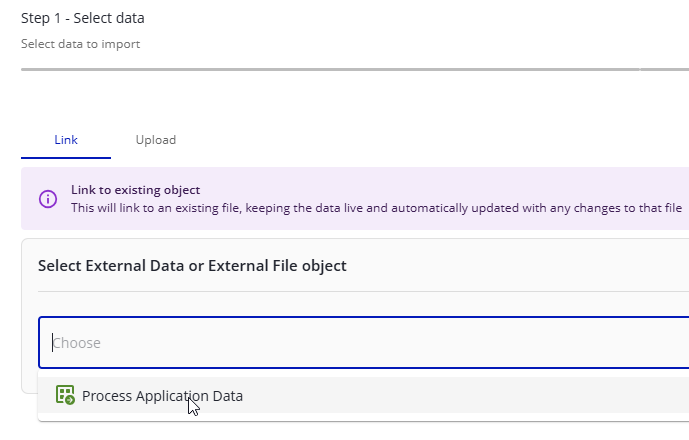The image size is (689, 440).
Task: Click the step progress bar line
Action: pyautogui.click(x=330, y=70)
